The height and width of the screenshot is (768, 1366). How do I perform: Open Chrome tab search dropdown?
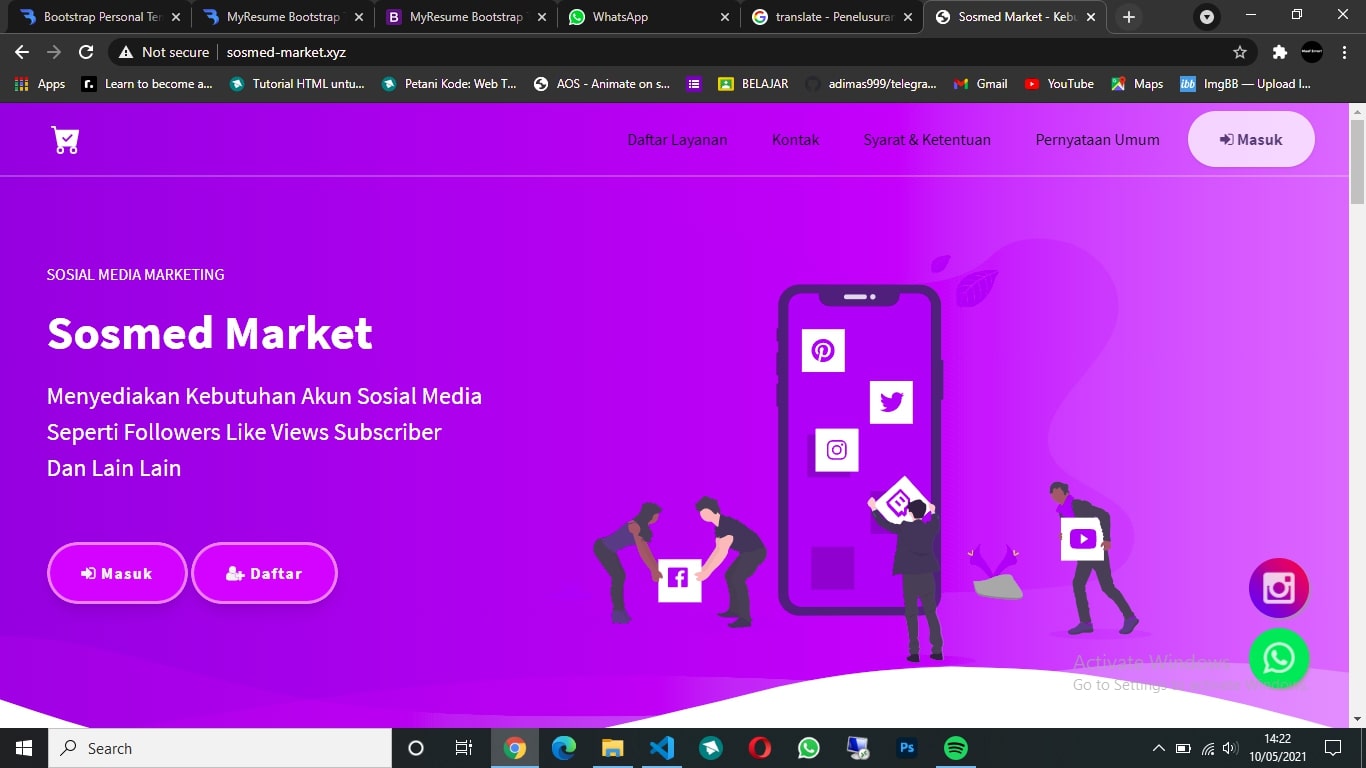point(1207,17)
